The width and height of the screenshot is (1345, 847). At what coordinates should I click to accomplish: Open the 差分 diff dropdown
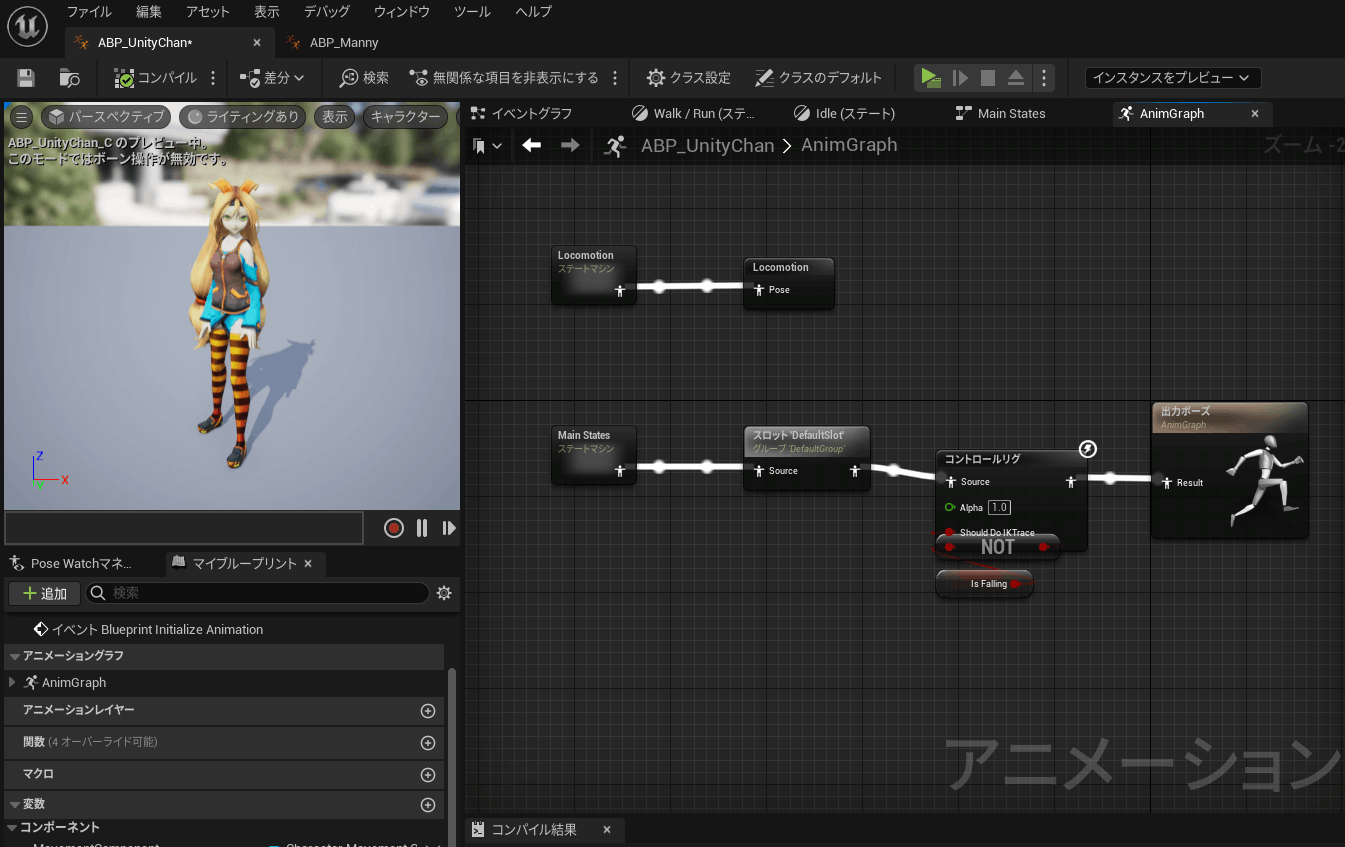point(272,78)
